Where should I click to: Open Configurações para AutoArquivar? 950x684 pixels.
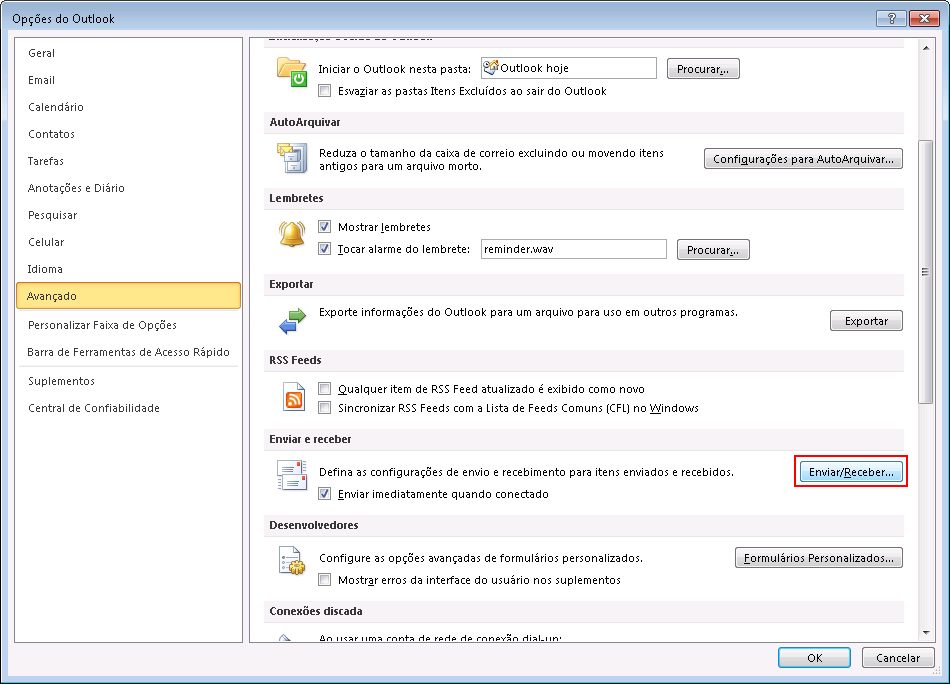(x=803, y=159)
